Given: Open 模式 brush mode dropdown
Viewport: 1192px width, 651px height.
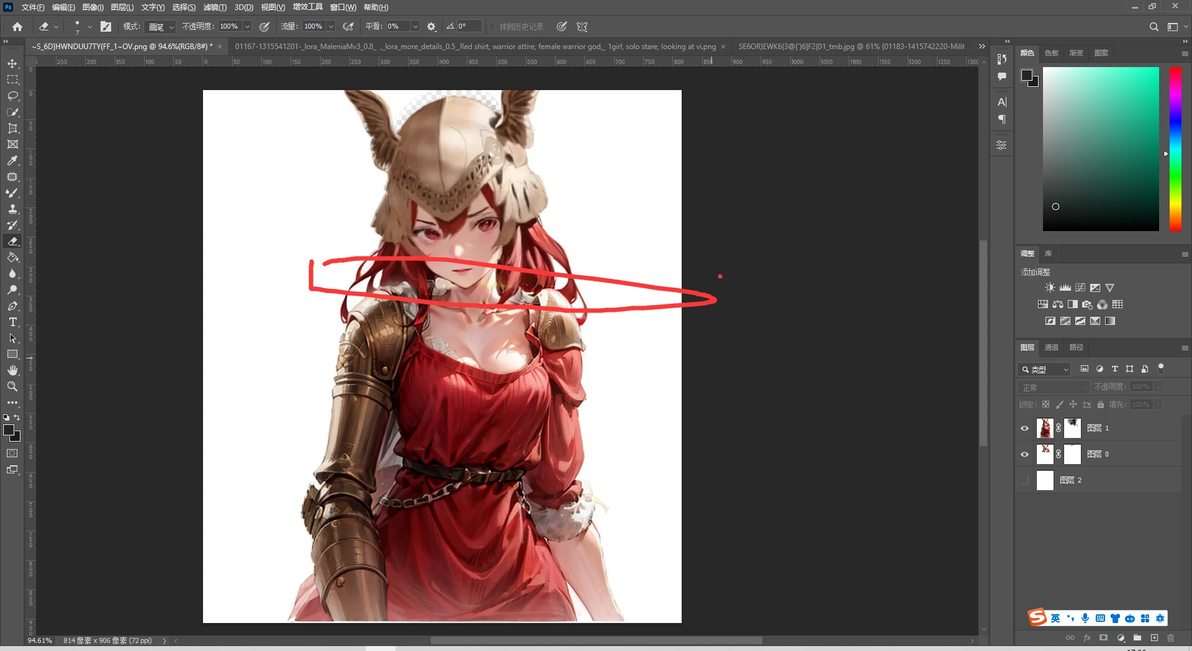Looking at the screenshot, I should click(160, 27).
